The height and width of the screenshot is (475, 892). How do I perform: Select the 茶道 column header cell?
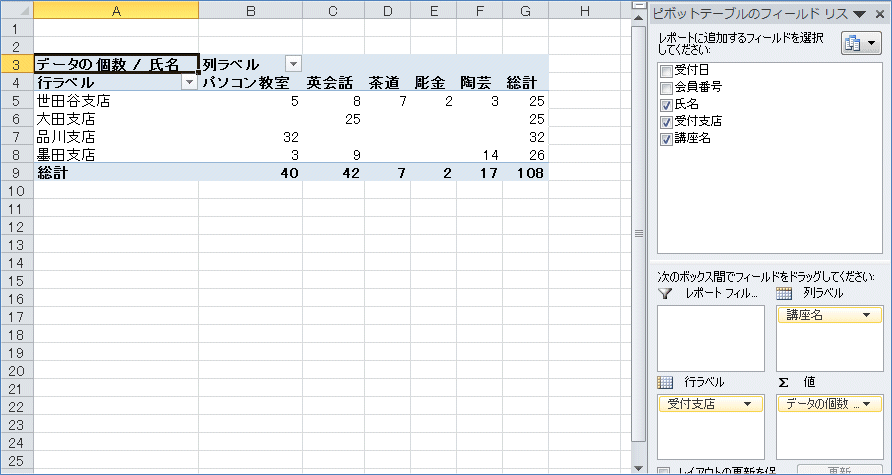(387, 82)
